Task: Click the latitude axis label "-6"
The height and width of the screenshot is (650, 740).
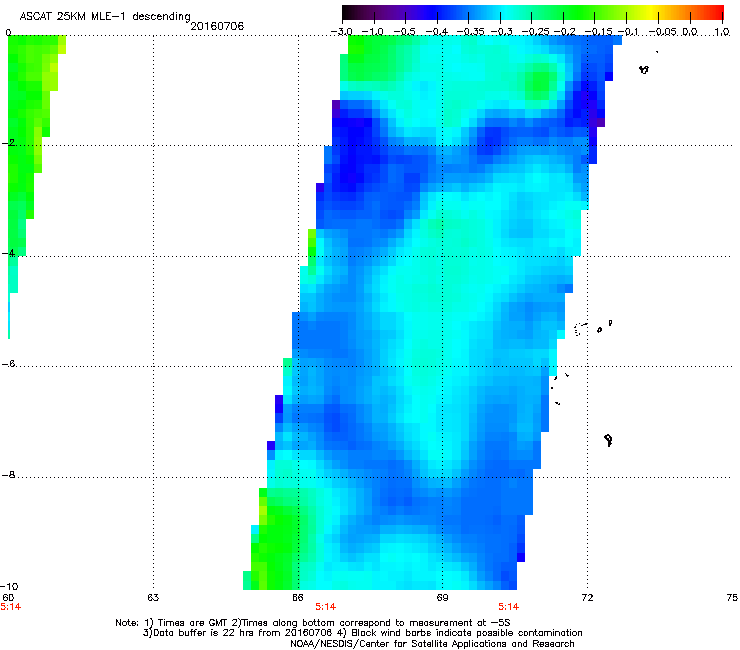Action: (x=8, y=363)
